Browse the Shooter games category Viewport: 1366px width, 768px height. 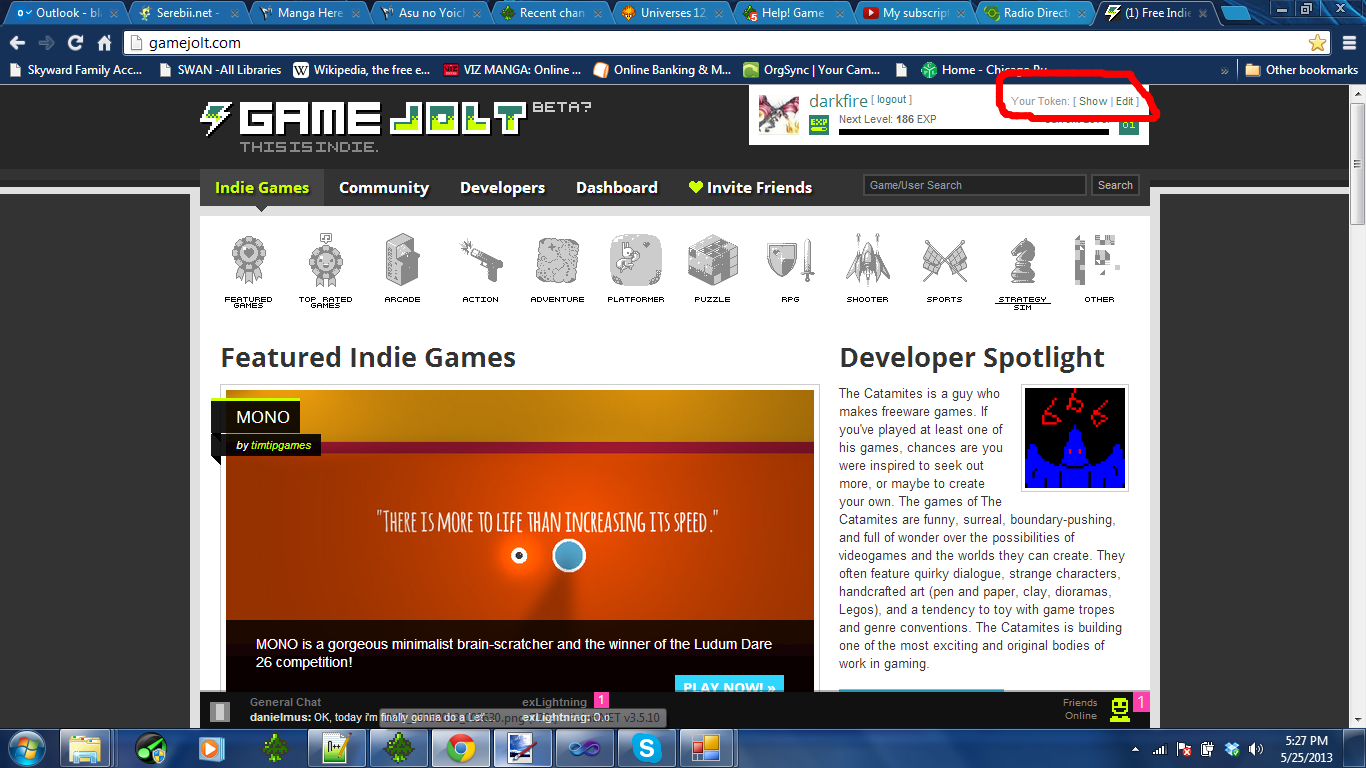[867, 269]
